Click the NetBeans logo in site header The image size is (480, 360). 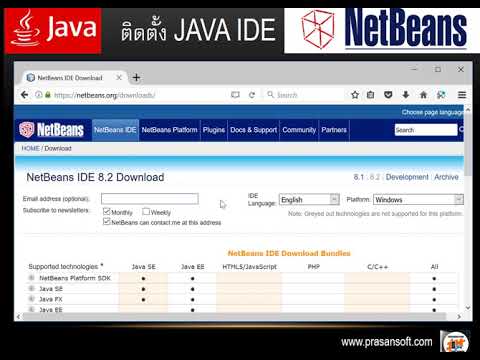(x=51, y=130)
